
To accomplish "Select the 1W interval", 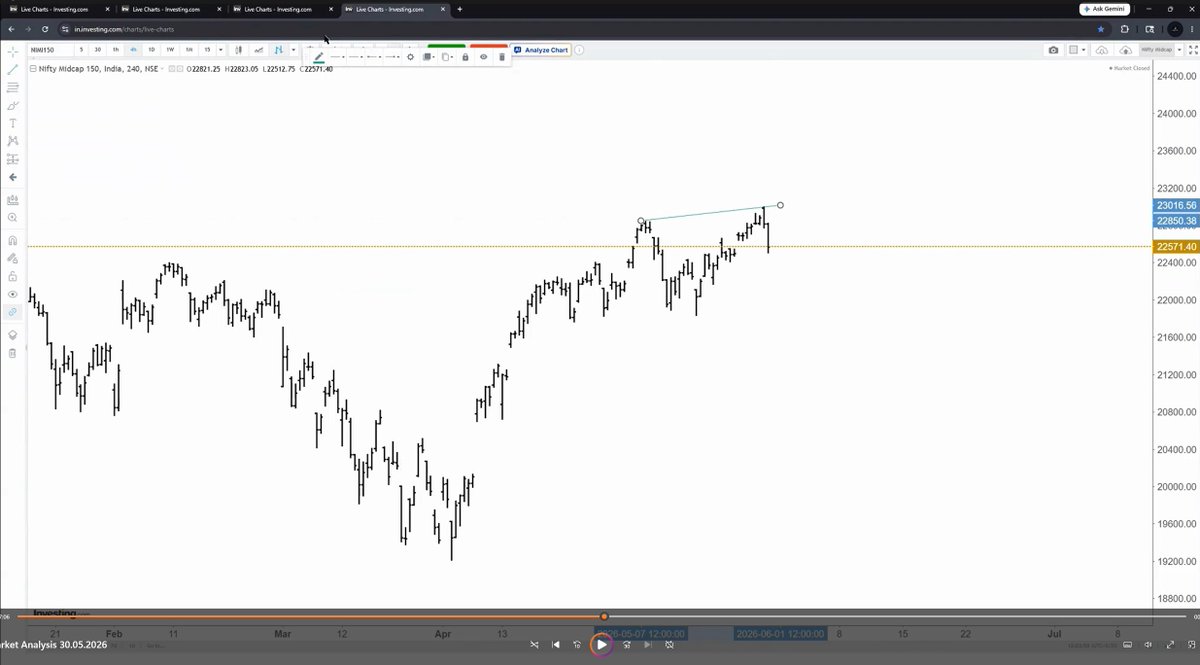I will point(170,49).
